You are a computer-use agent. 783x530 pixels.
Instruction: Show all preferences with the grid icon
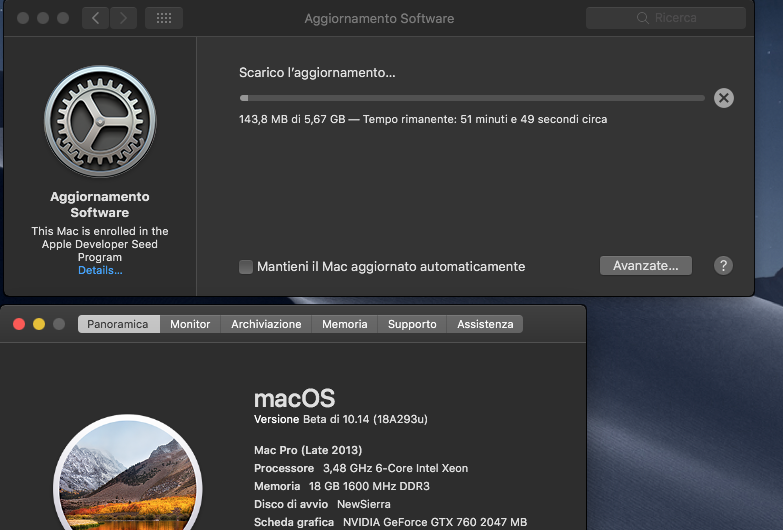164,18
